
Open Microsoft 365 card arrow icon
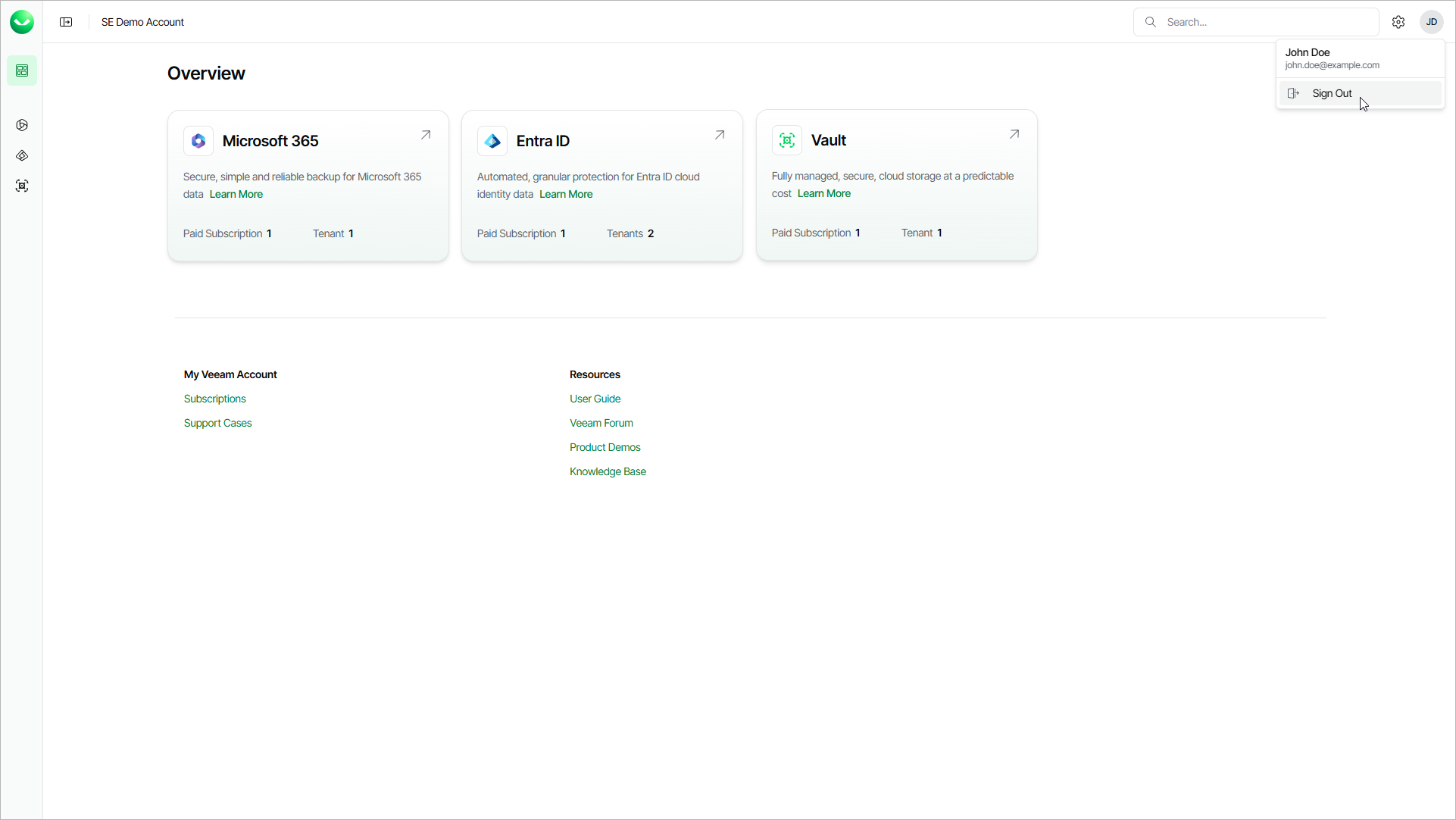[x=426, y=135]
